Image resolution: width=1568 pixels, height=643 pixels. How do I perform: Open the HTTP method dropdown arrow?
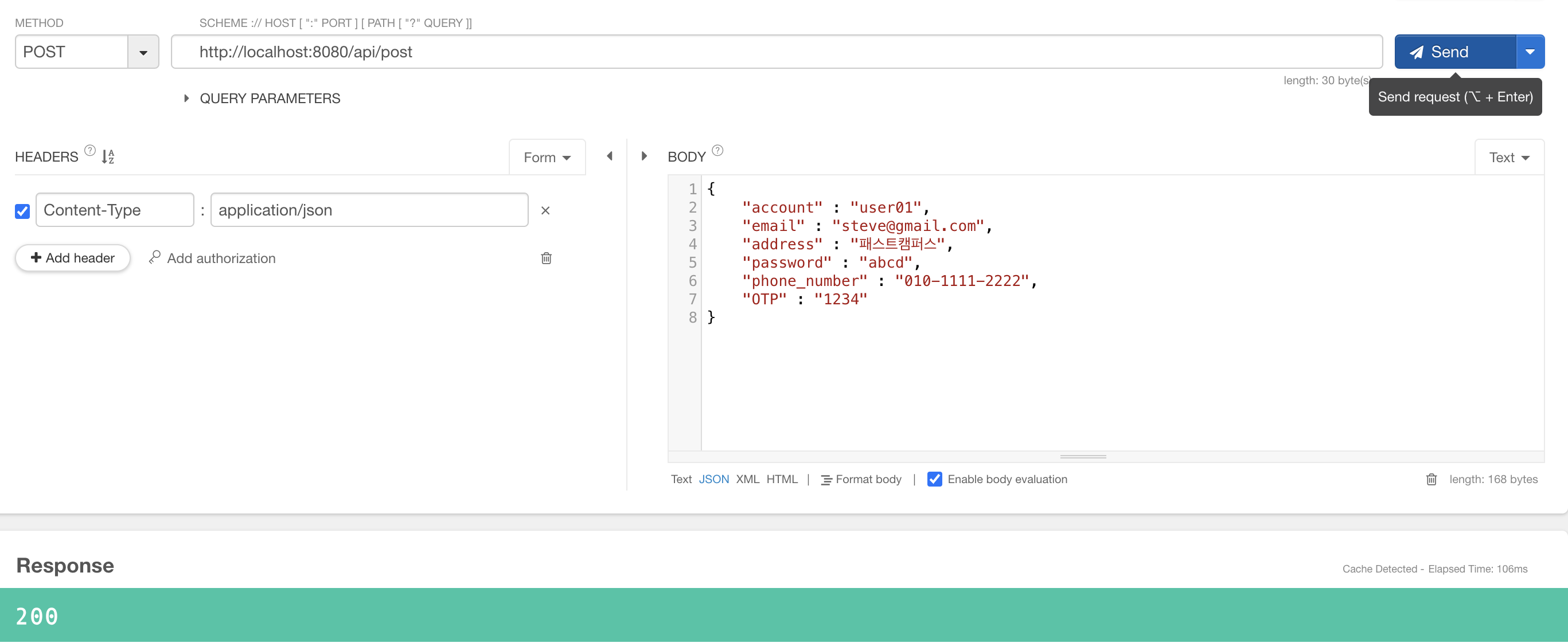click(143, 53)
